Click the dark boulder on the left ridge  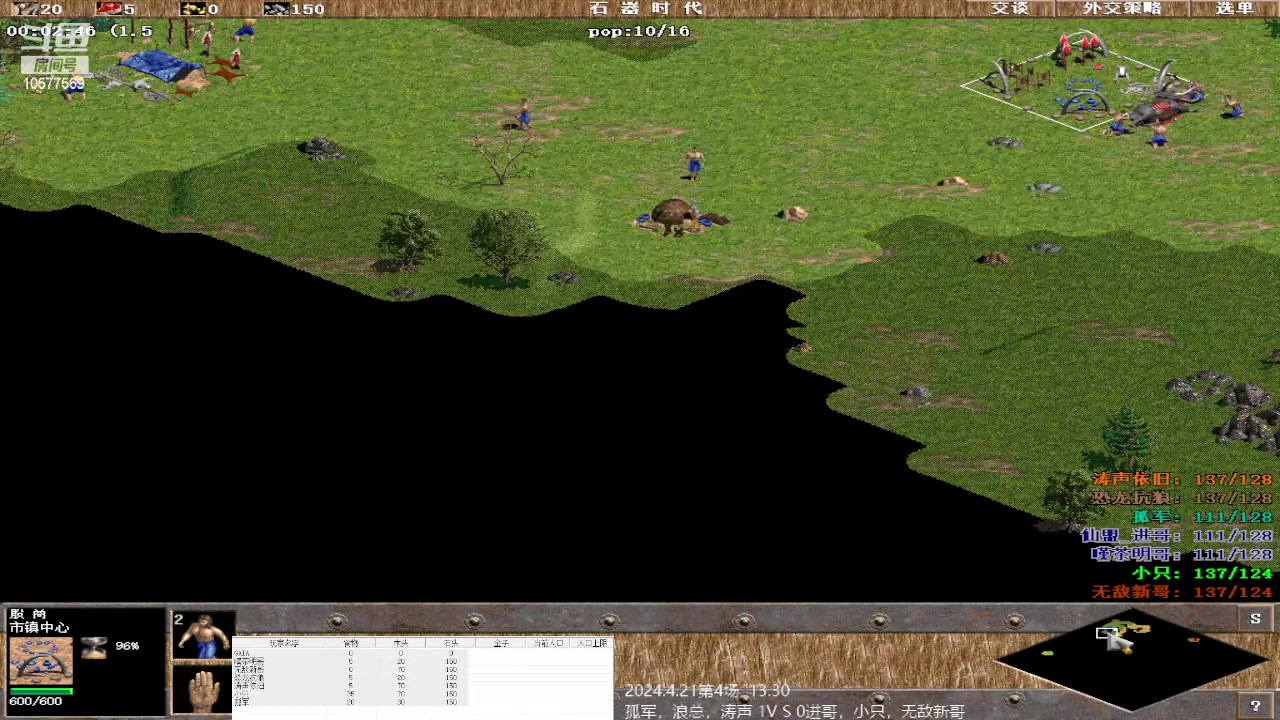[321, 149]
